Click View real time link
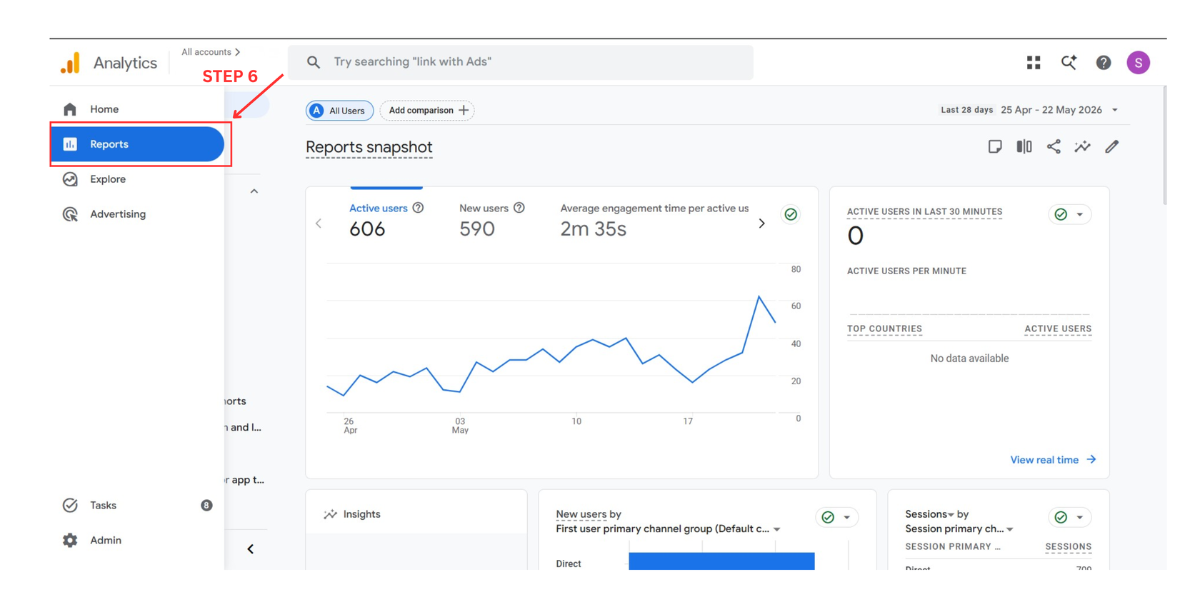The height and width of the screenshot is (600, 1200). [x=1053, y=460]
